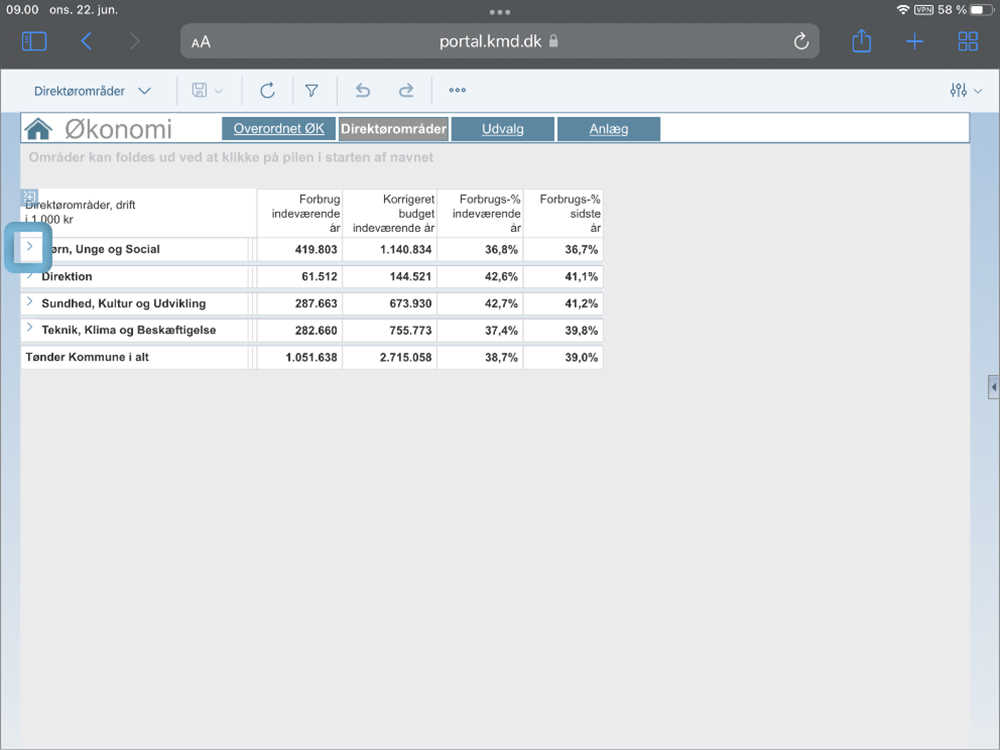This screenshot has width=1000, height=750.
Task: Show the Safari sidebar
Action: pyautogui.click(x=34, y=41)
